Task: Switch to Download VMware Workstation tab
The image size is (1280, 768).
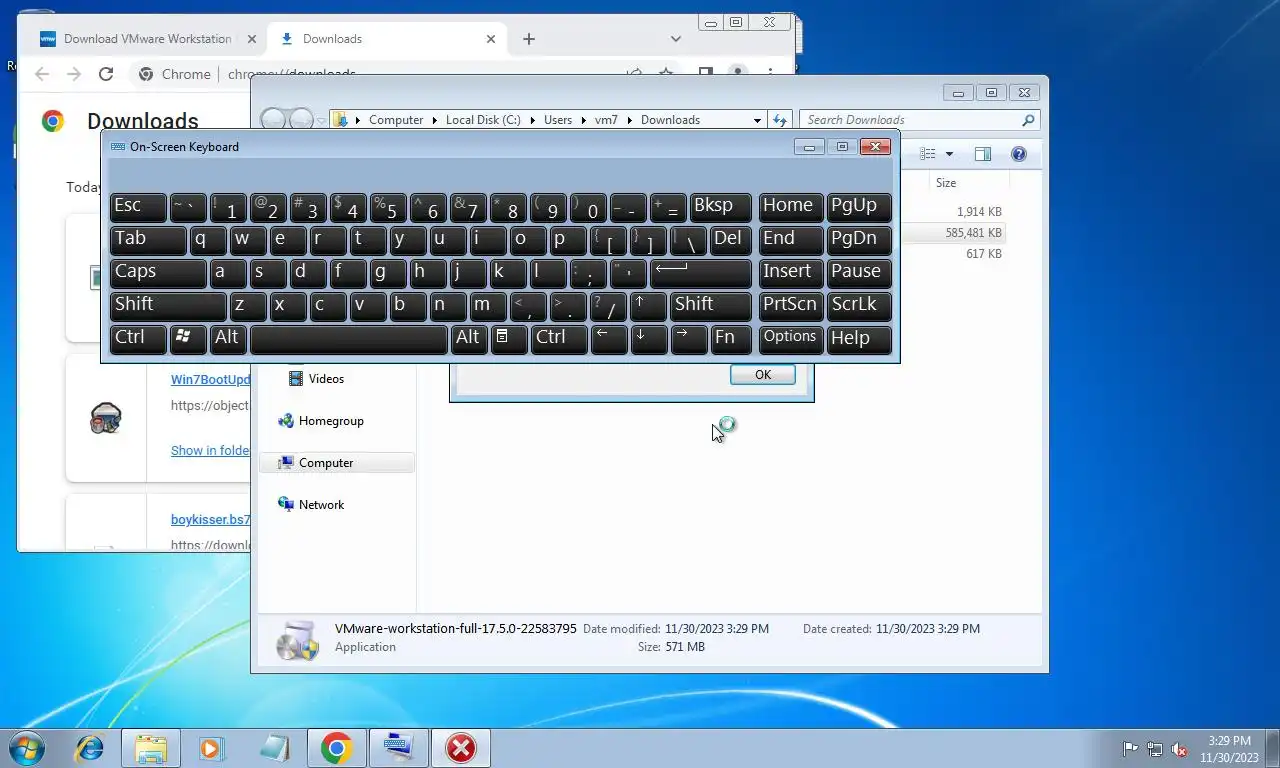Action: click(146, 39)
